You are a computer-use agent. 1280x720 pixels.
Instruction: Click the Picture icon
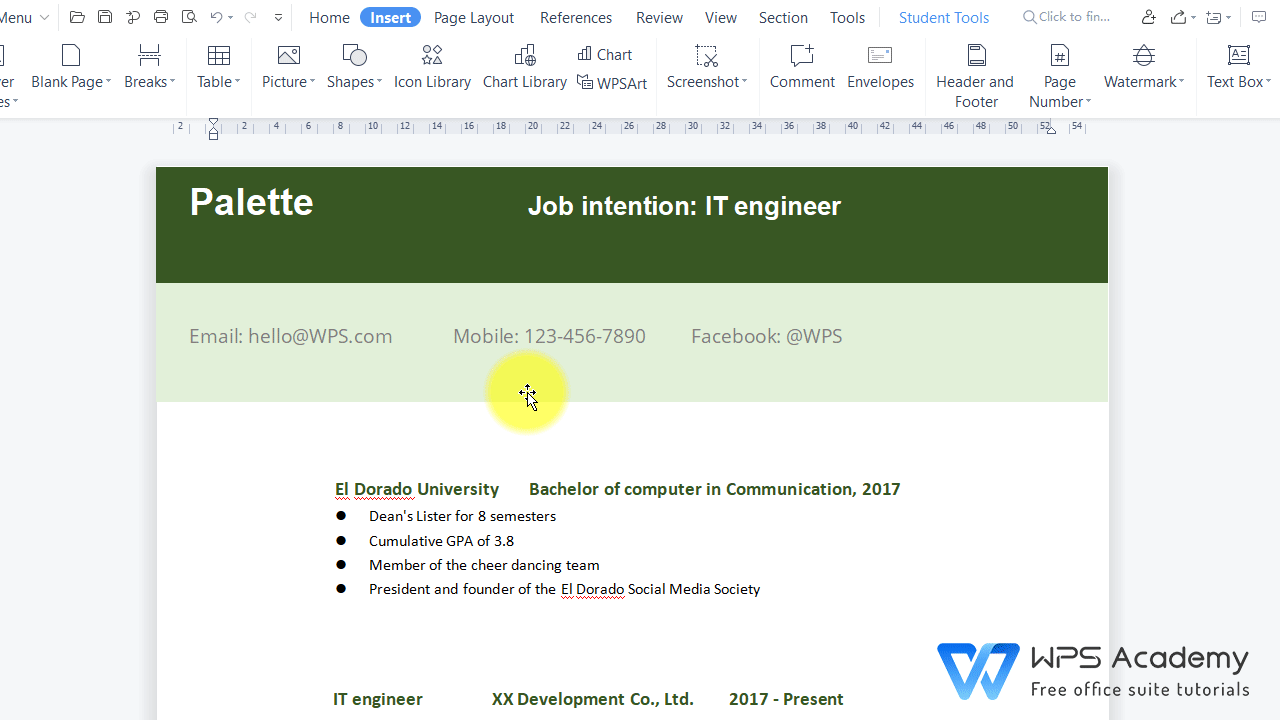[x=288, y=55]
